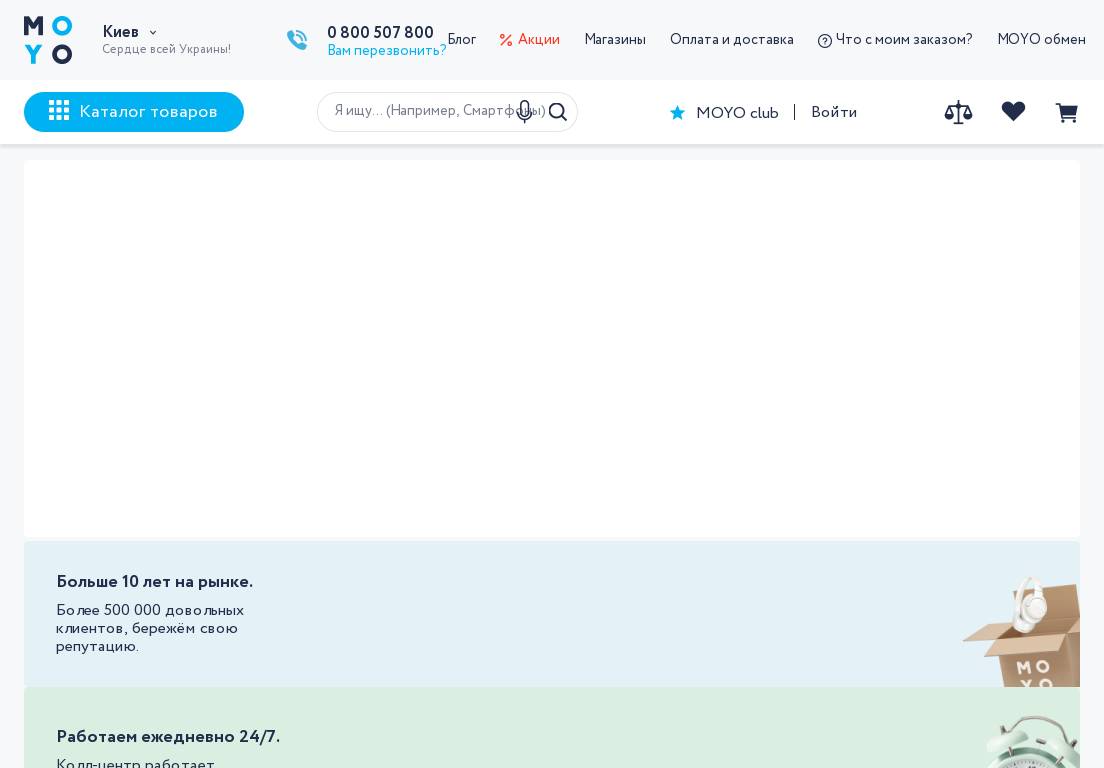Open MOYO обмен link

tap(1041, 40)
